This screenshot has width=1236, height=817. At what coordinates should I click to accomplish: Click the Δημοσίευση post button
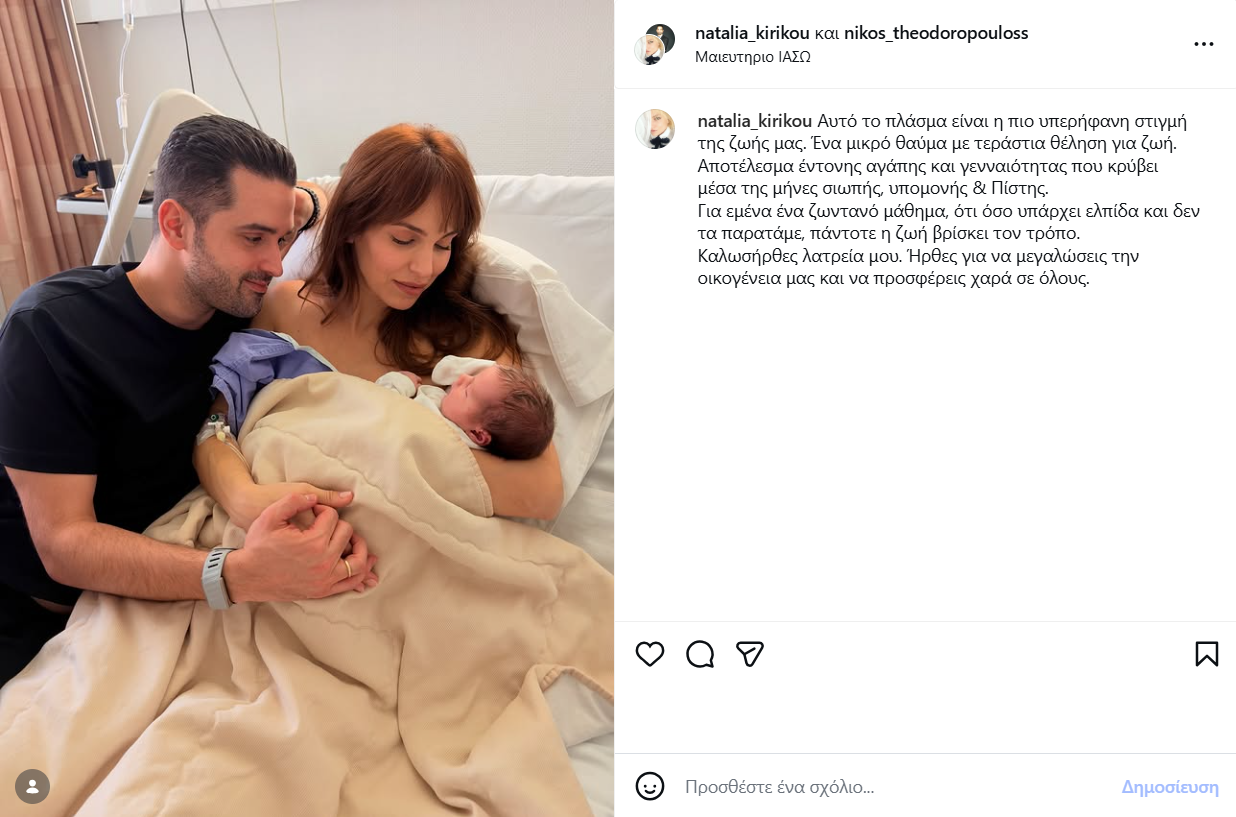point(1170,787)
